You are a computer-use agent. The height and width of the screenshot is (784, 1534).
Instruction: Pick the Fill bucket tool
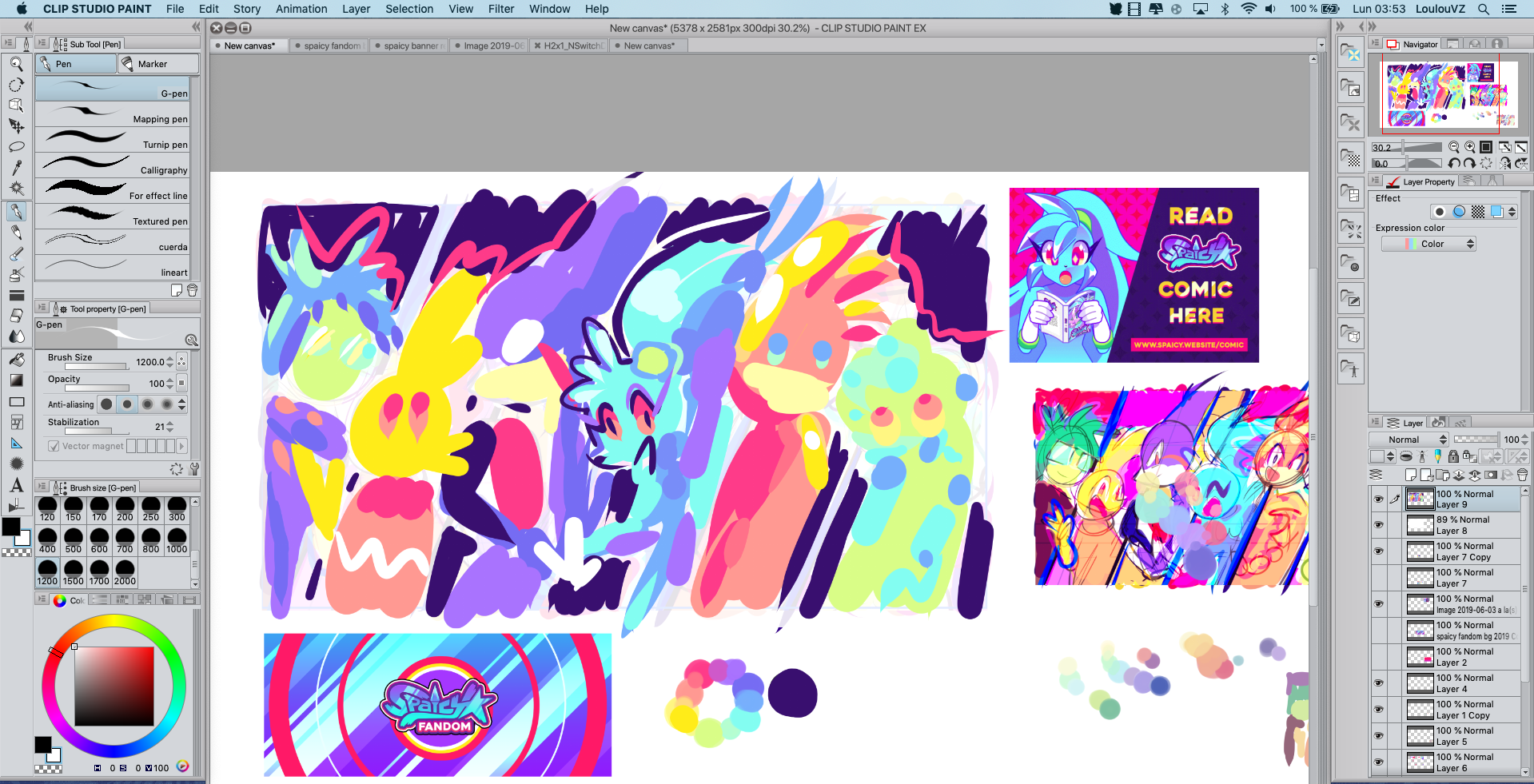tap(16, 360)
